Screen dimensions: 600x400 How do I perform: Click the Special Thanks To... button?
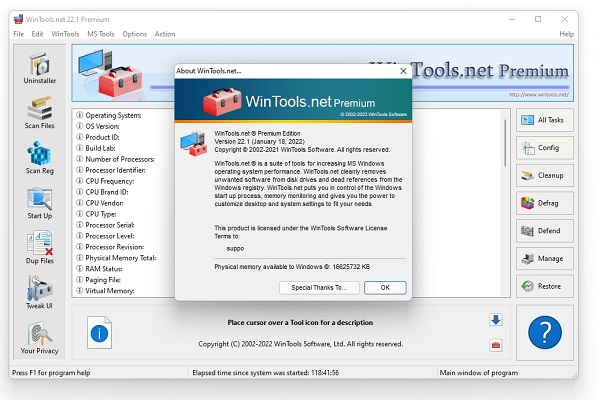(319, 287)
